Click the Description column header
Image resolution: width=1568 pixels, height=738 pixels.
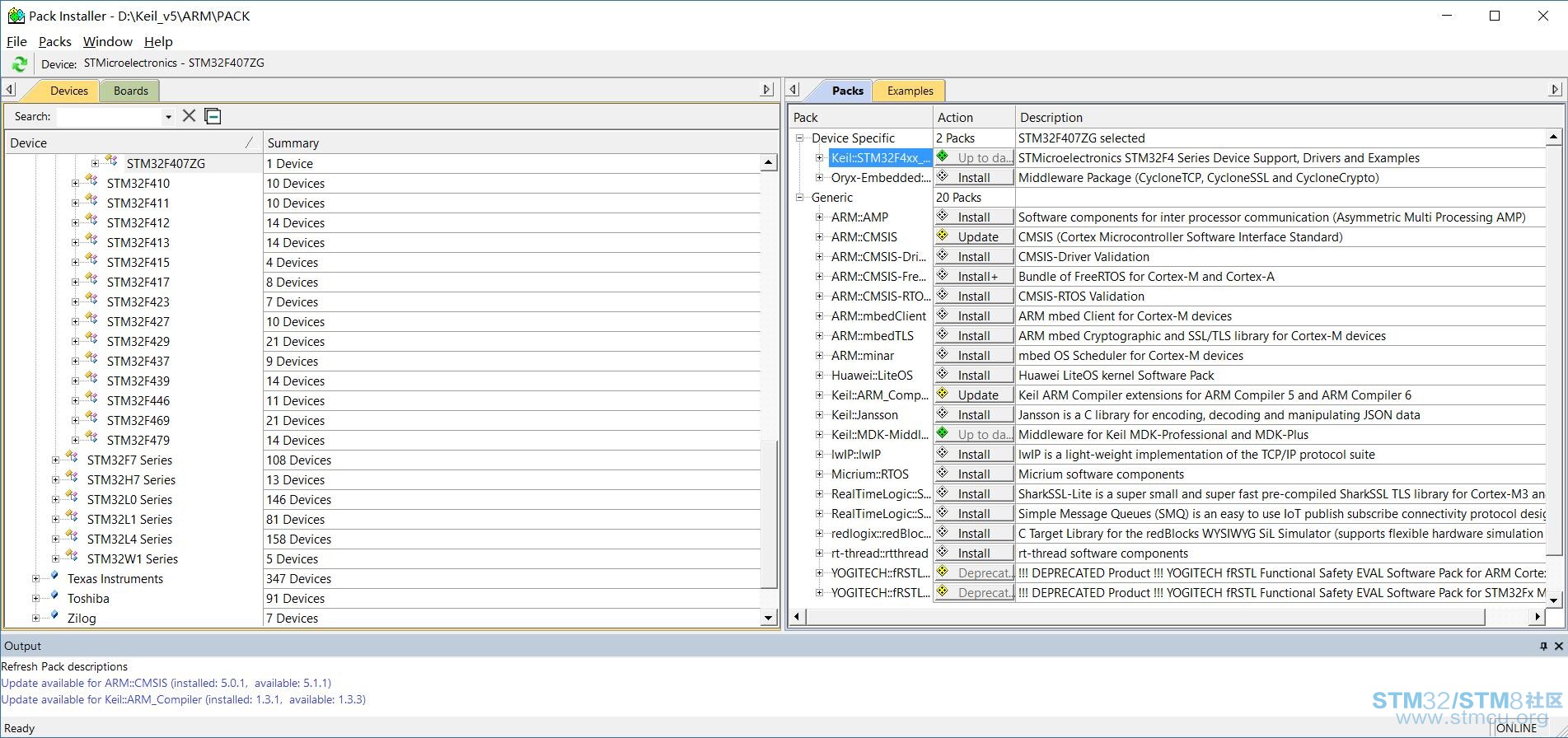pos(1289,117)
